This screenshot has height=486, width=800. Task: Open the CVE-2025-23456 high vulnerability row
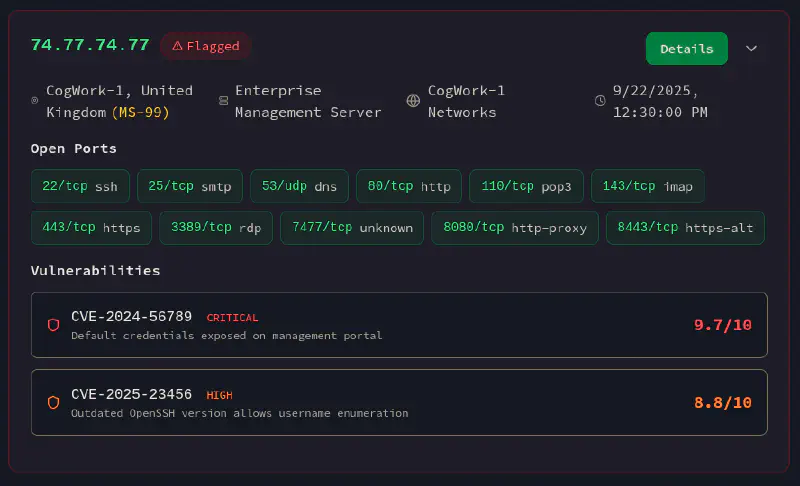point(399,402)
